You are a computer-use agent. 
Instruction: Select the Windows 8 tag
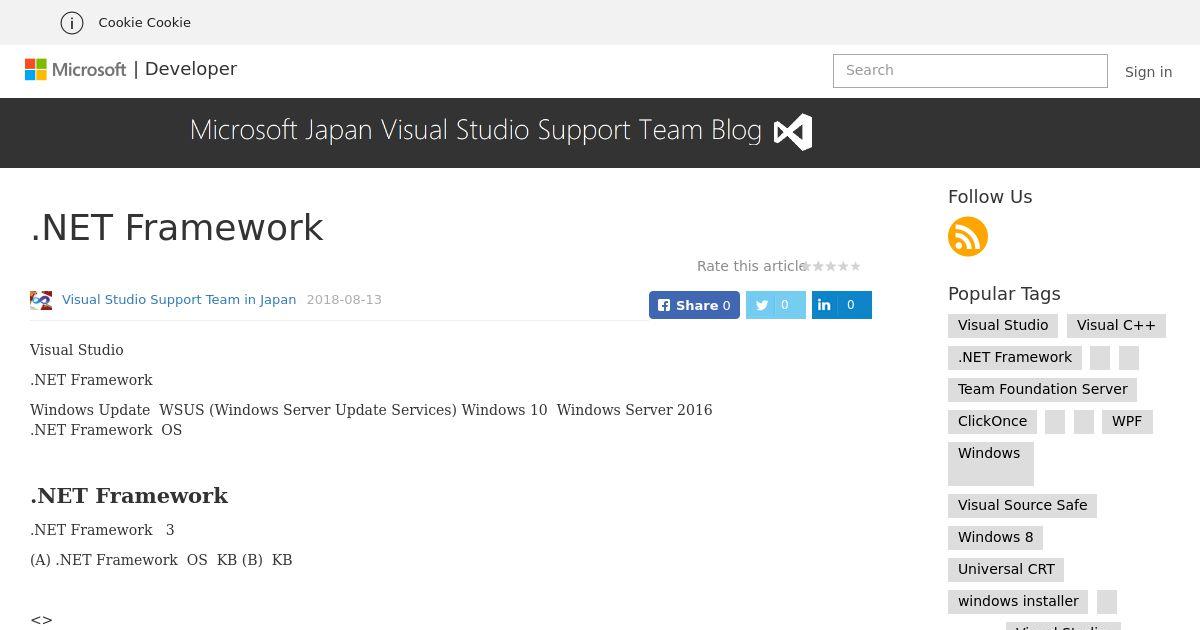(996, 537)
